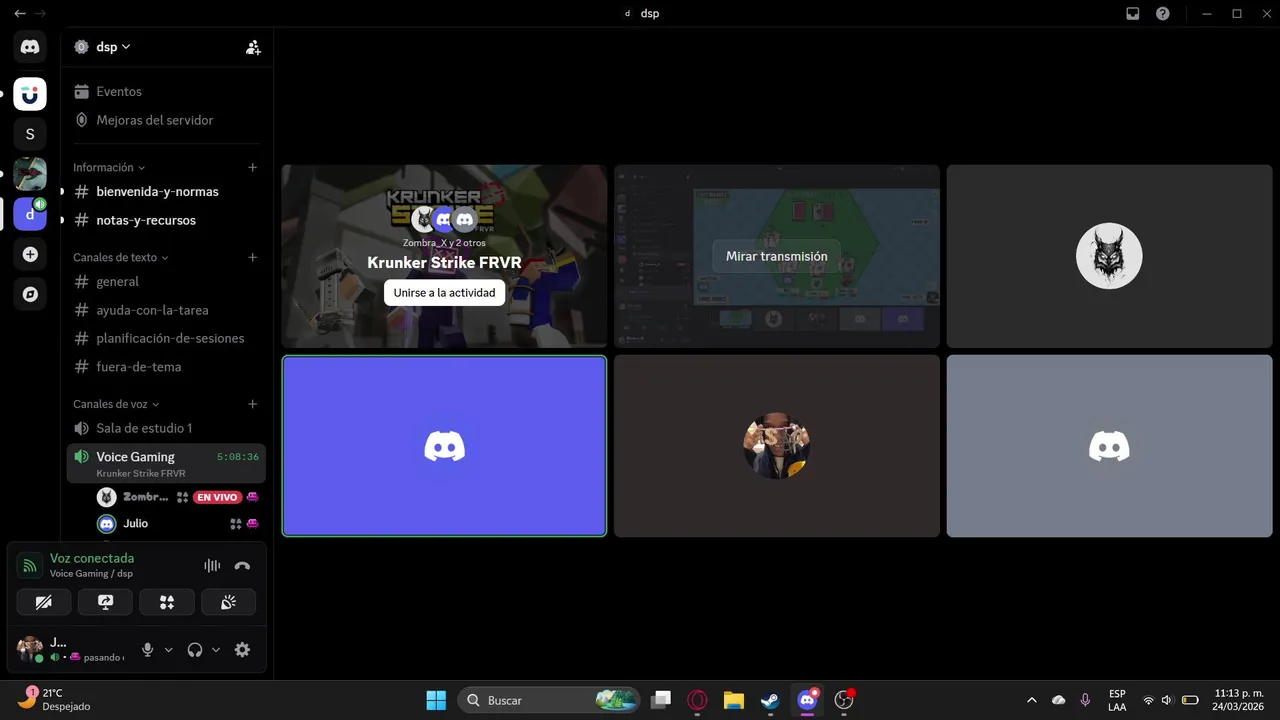Disconnect from voice with the hang-up icon
1280x720 pixels.
242,565
